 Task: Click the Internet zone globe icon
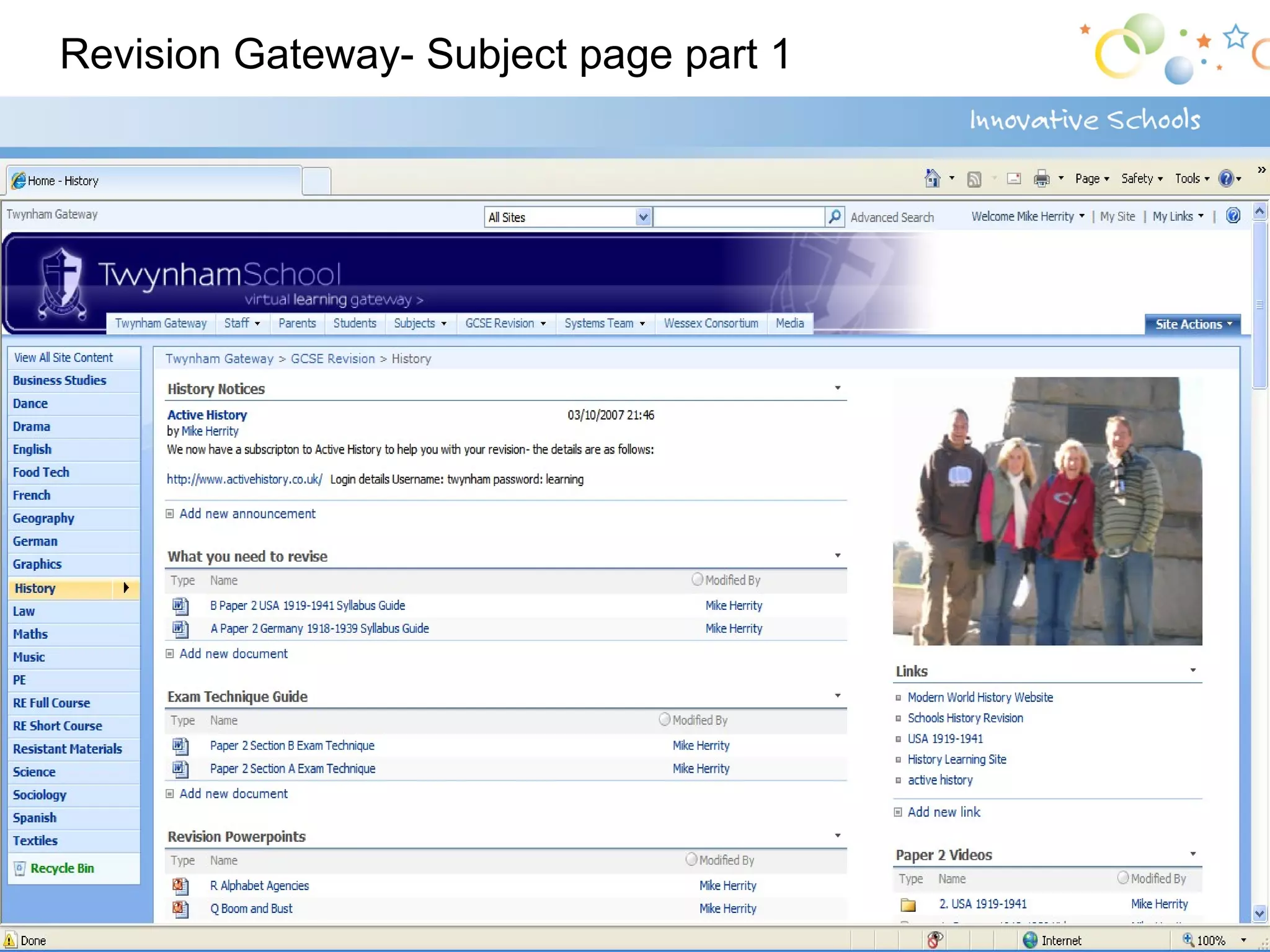[x=1030, y=940]
